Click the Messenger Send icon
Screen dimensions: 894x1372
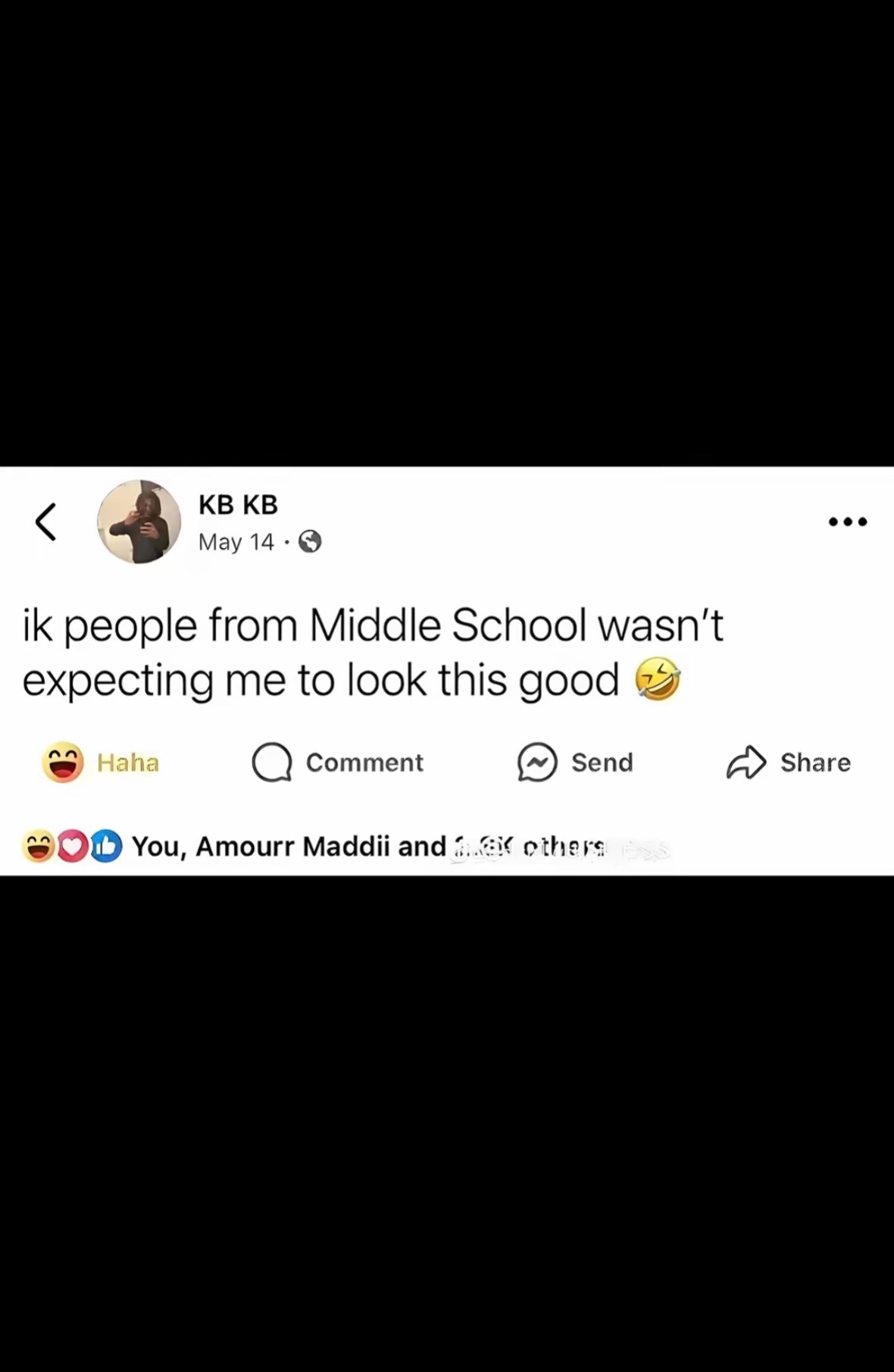[x=537, y=763]
